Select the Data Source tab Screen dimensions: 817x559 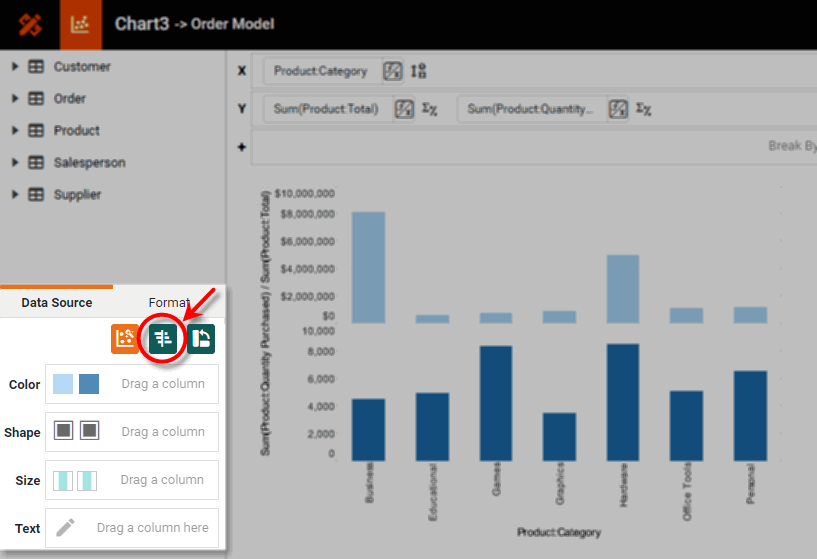pyautogui.click(x=57, y=302)
